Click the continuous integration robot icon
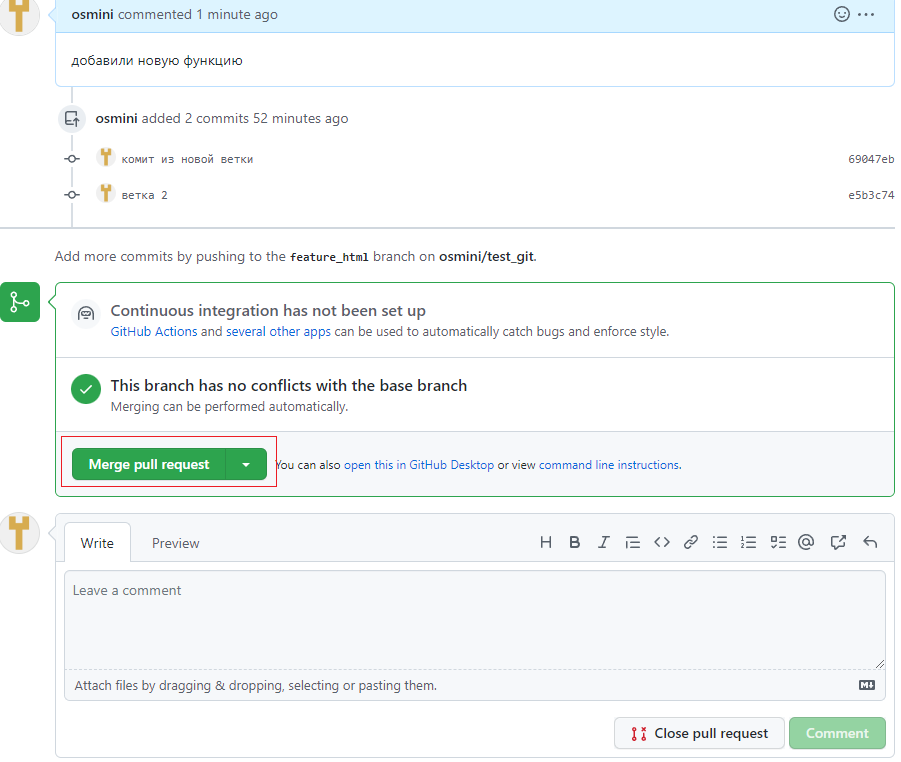Screen dimensions: 901x762 coord(86,314)
